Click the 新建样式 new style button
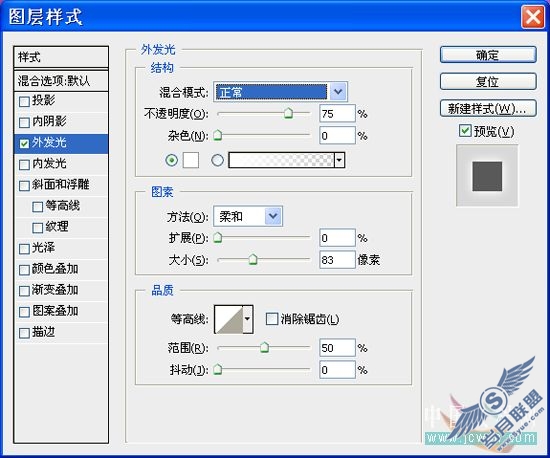 (x=488, y=108)
